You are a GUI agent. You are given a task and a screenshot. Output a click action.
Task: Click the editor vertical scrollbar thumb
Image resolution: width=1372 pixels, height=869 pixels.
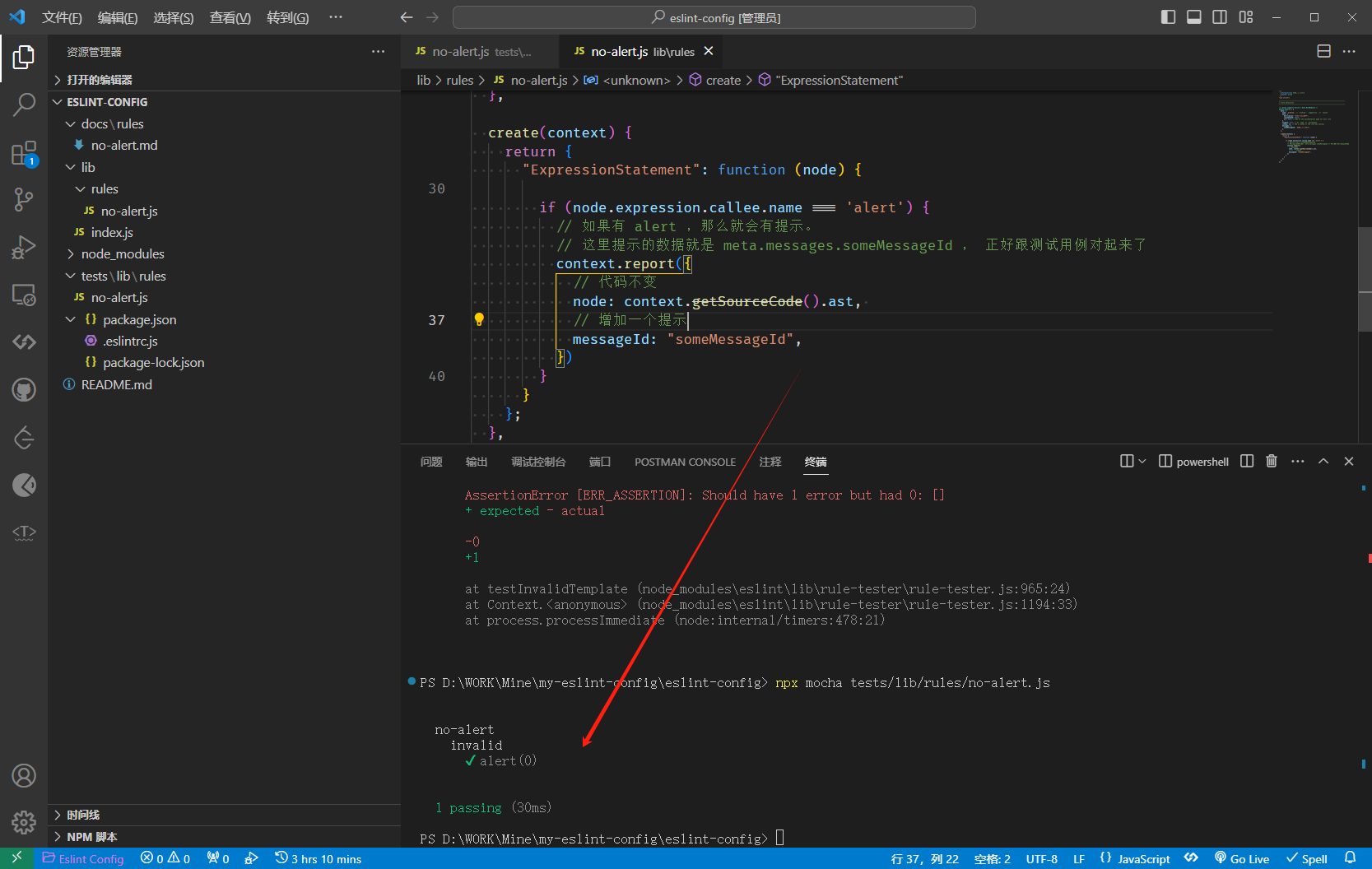pos(1364,278)
